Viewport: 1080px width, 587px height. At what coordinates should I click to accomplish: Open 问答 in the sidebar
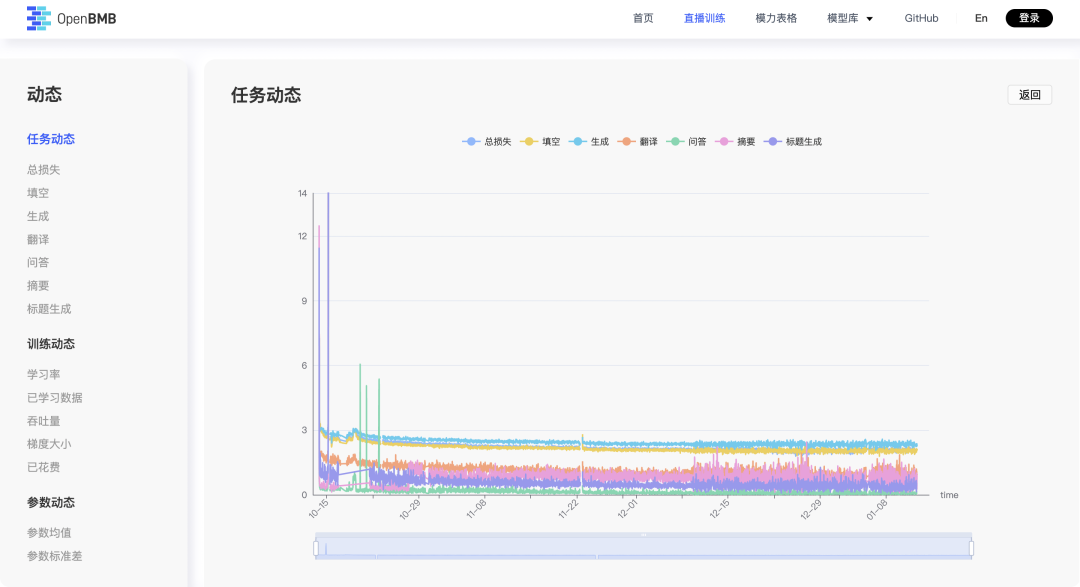(38, 262)
